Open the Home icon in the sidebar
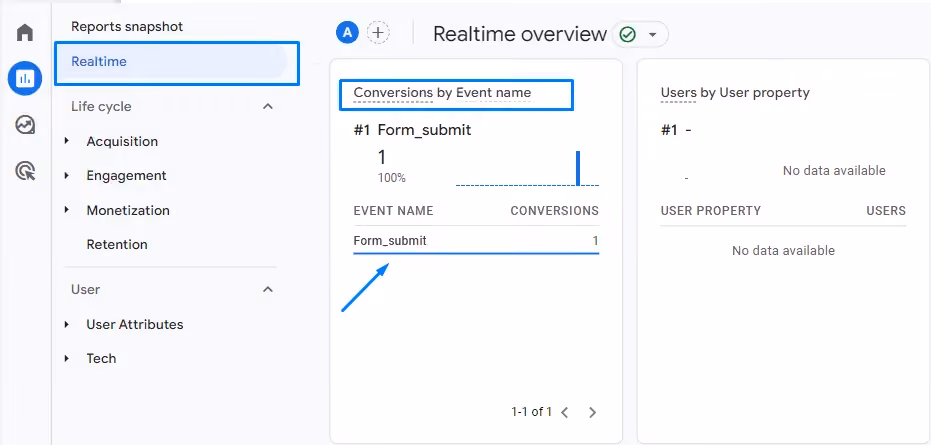The width and height of the screenshot is (931, 445). (x=25, y=33)
